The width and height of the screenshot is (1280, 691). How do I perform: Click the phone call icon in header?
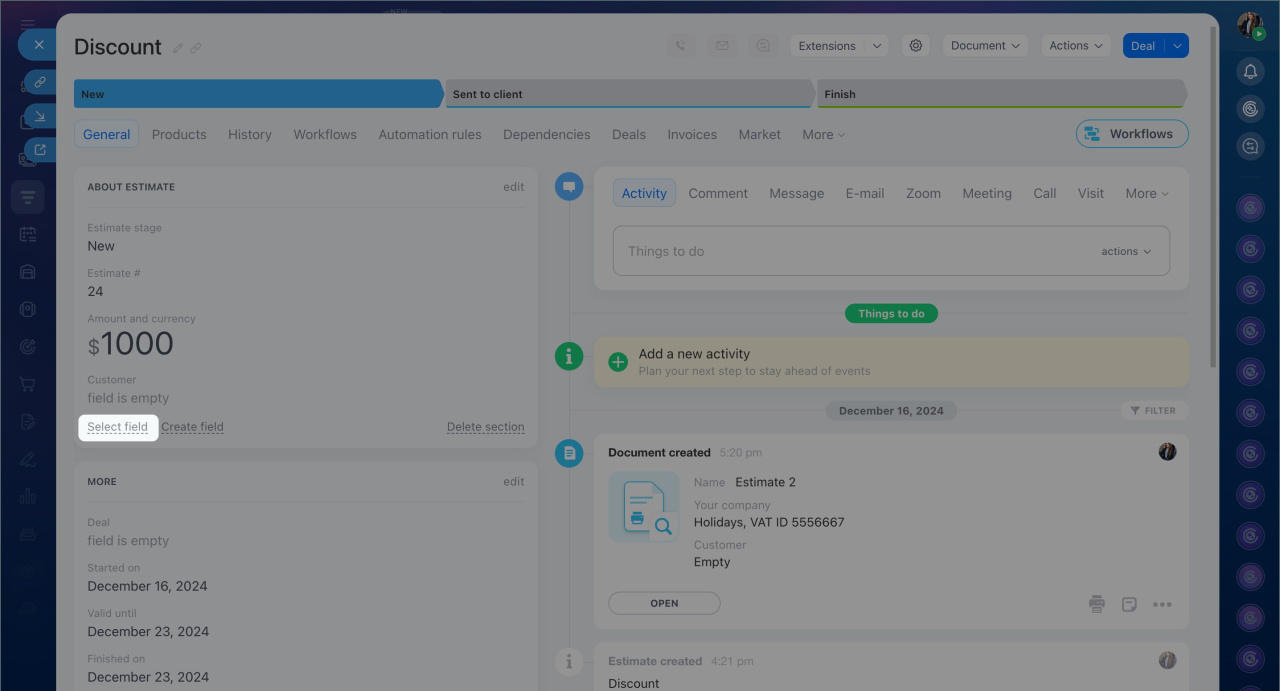pos(681,46)
